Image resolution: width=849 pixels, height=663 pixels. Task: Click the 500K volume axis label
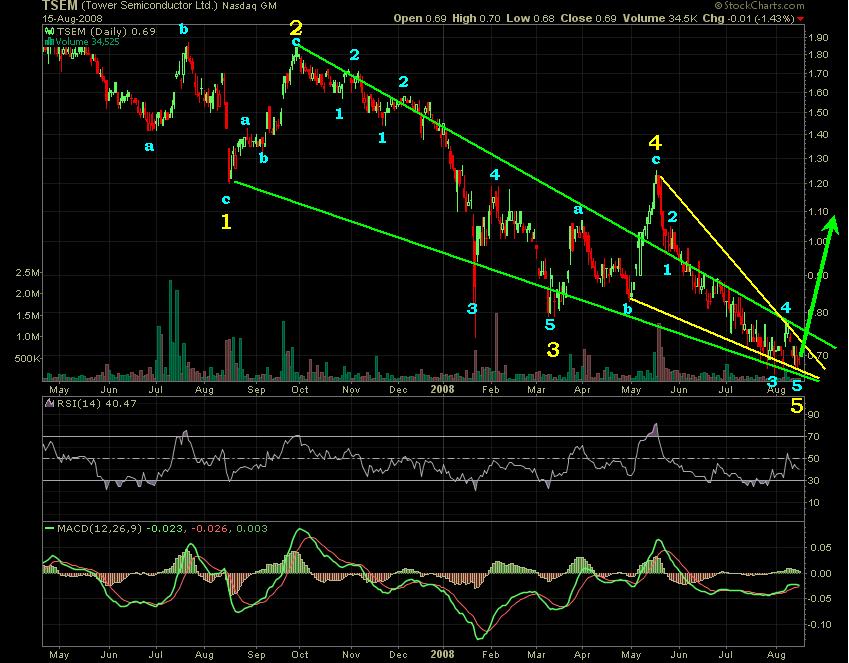coord(28,359)
